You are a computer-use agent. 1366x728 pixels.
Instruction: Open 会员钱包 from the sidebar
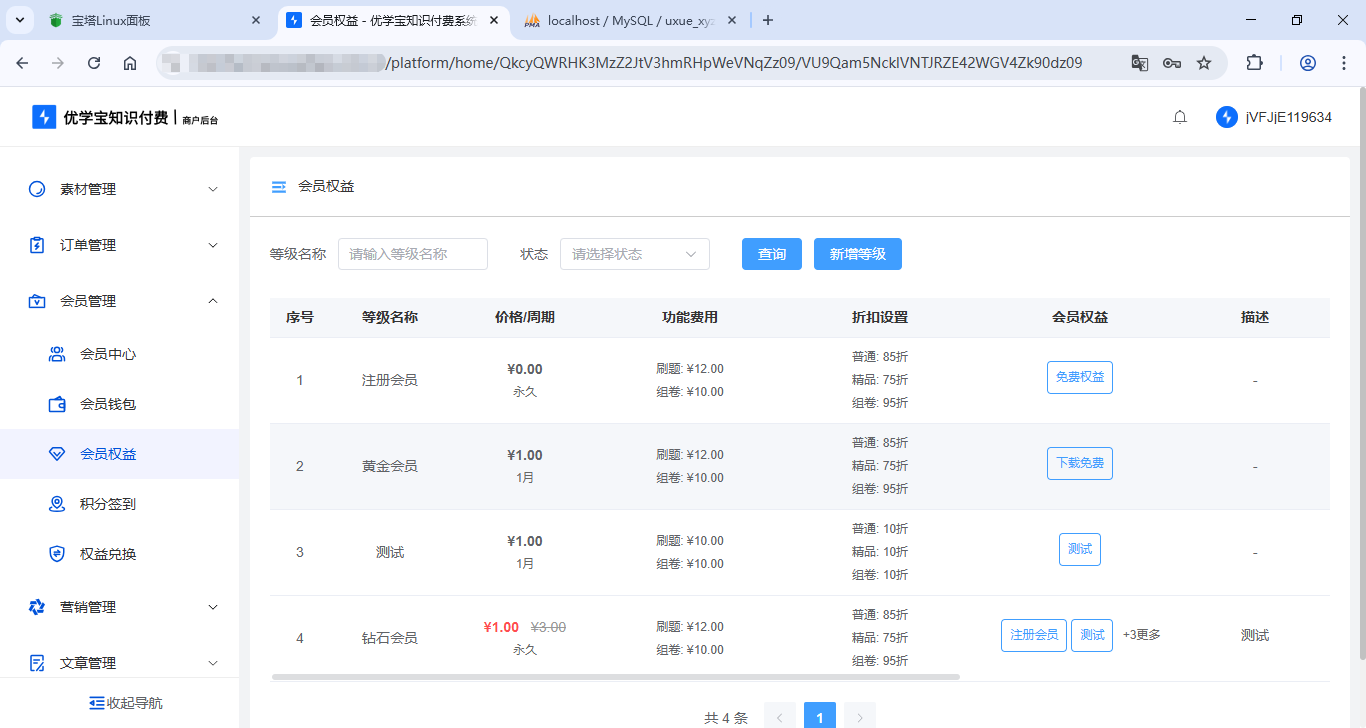107,404
